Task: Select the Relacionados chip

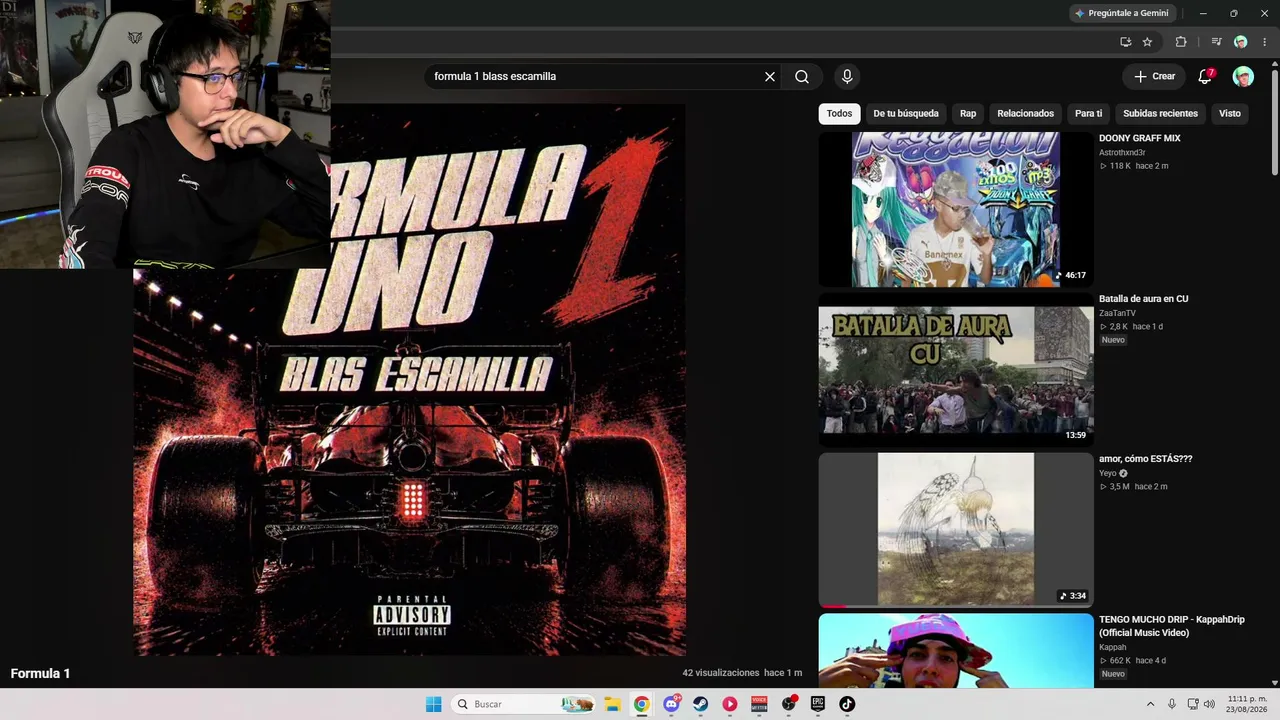Action: (x=1026, y=114)
